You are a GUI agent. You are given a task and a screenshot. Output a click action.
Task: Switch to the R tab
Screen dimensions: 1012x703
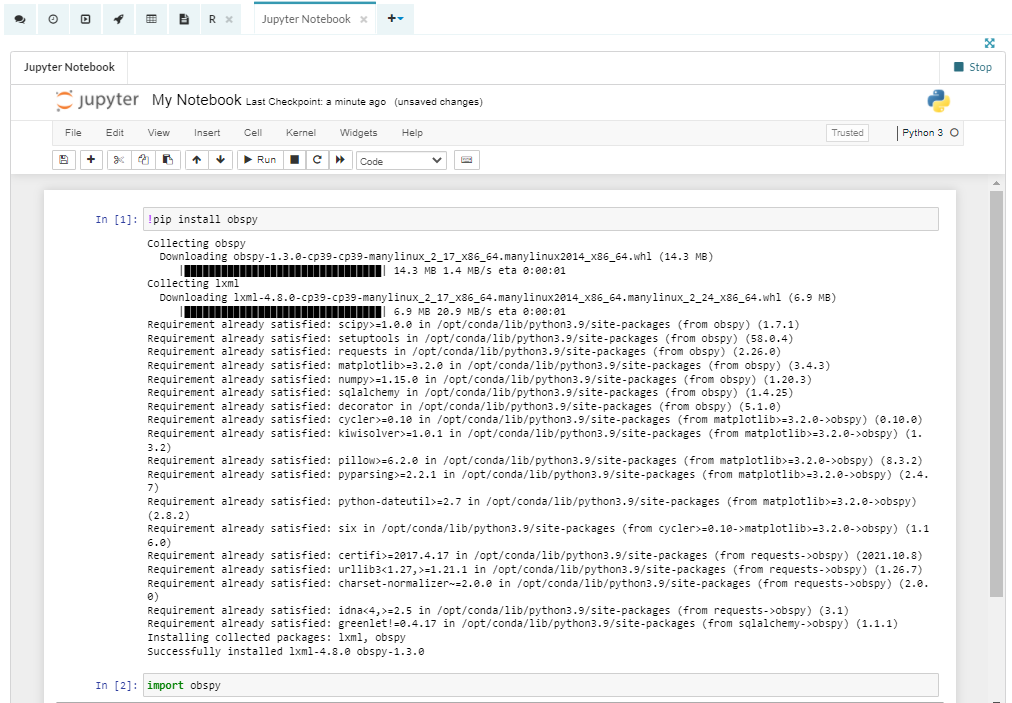tap(212, 19)
